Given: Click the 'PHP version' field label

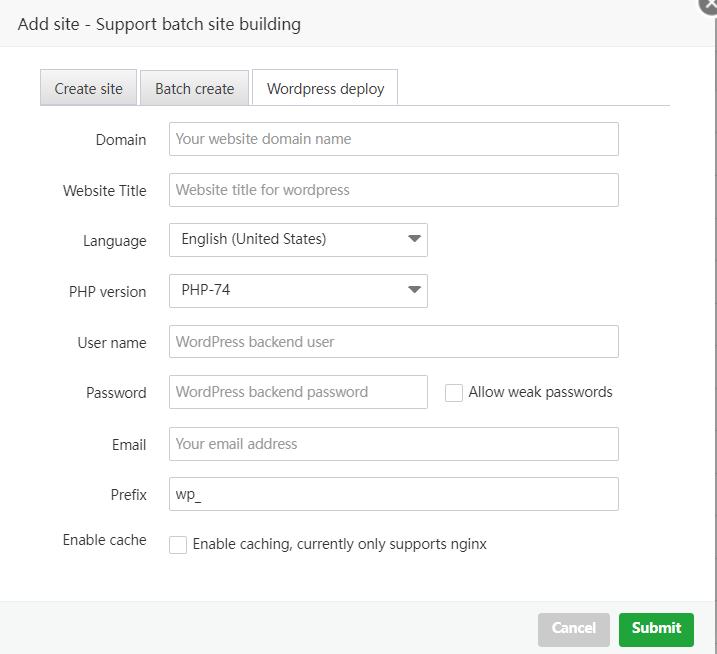Looking at the screenshot, I should click(107, 292).
